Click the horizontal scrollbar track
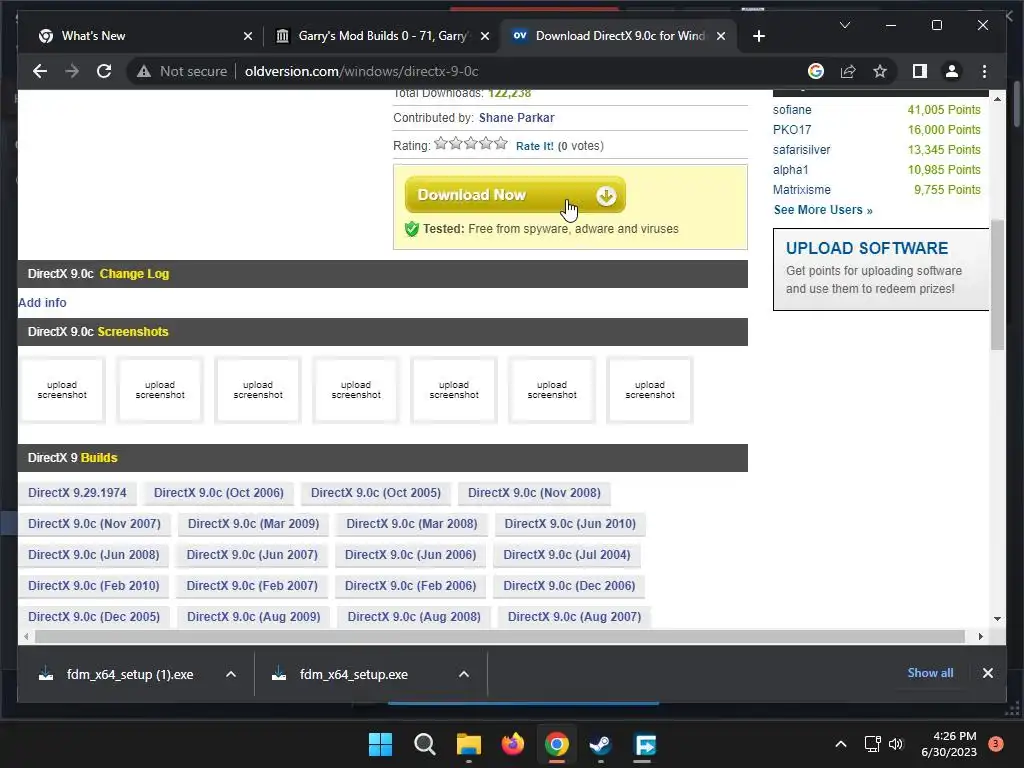The width and height of the screenshot is (1024, 768). point(500,636)
